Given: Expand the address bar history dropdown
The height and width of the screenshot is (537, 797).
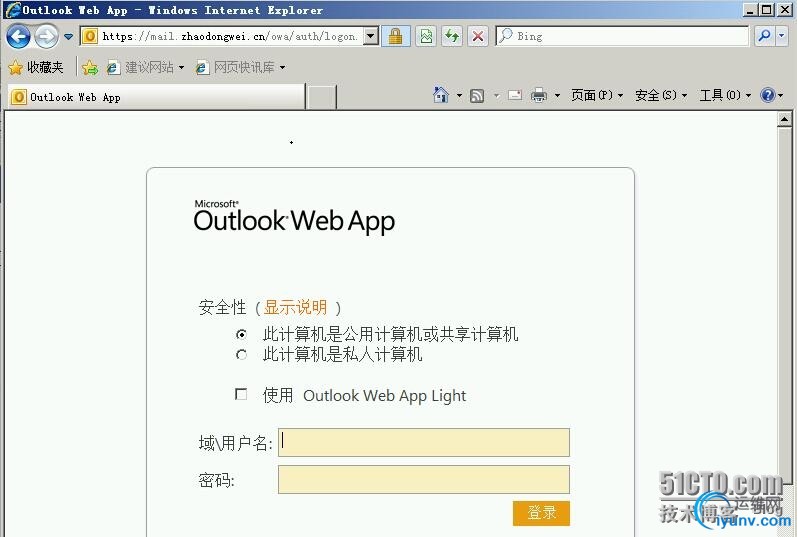Looking at the screenshot, I should click(371, 36).
